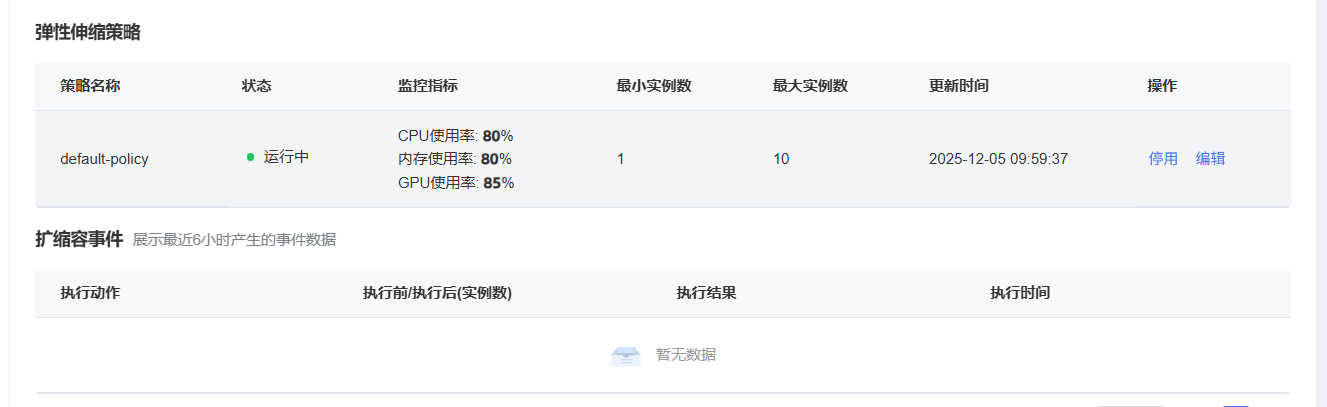The image size is (1327, 407).
Task: Click the 执行动作 column header
Action: [x=90, y=293]
